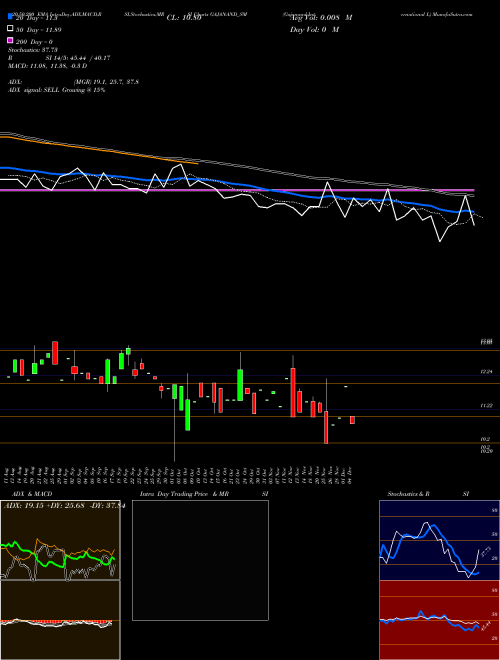Select the '200 Day = 0' legend text
The image size is (500, 660).
[x=34, y=42]
